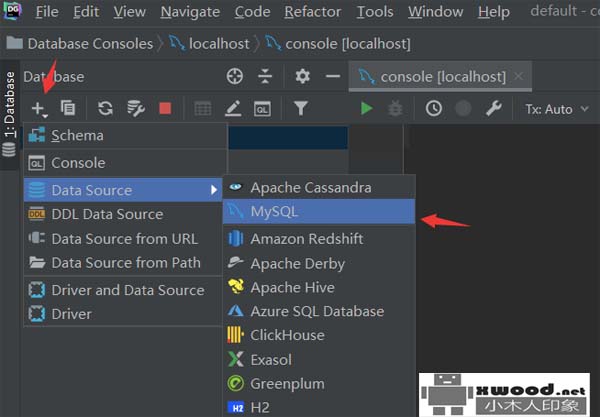Hide the Database panel with minus icon
The image size is (600, 417).
click(333, 76)
